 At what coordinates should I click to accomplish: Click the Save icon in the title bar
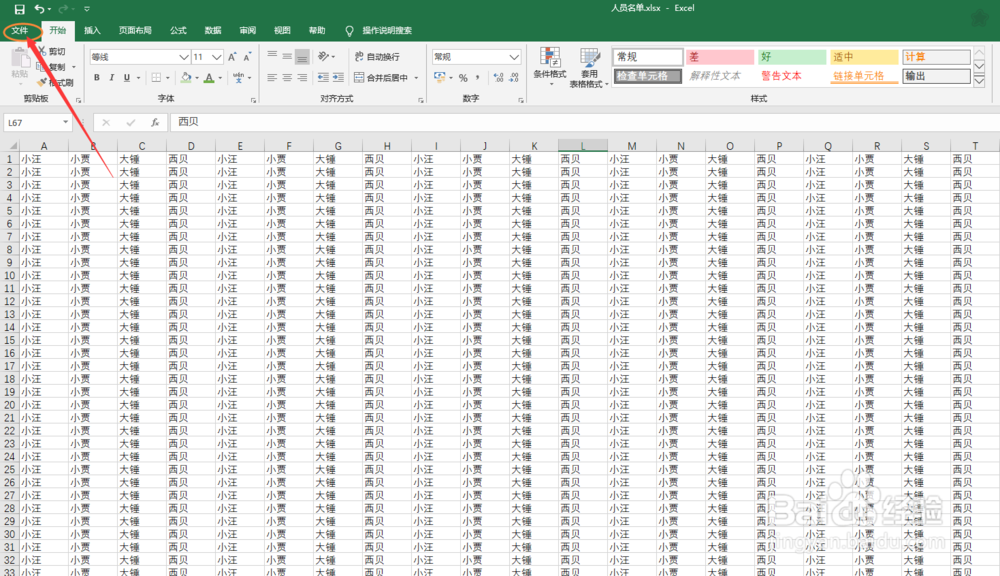(19, 9)
